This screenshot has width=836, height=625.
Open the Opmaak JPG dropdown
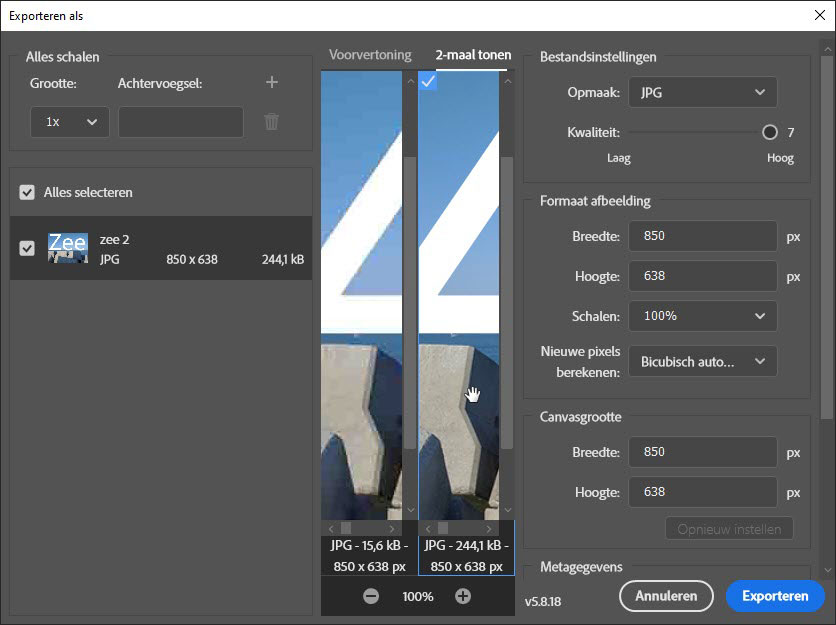(x=703, y=92)
